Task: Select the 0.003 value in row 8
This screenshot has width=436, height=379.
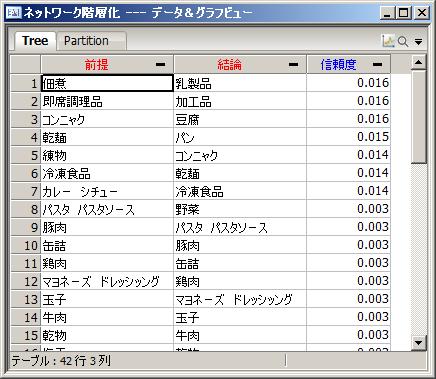Action: [349, 209]
